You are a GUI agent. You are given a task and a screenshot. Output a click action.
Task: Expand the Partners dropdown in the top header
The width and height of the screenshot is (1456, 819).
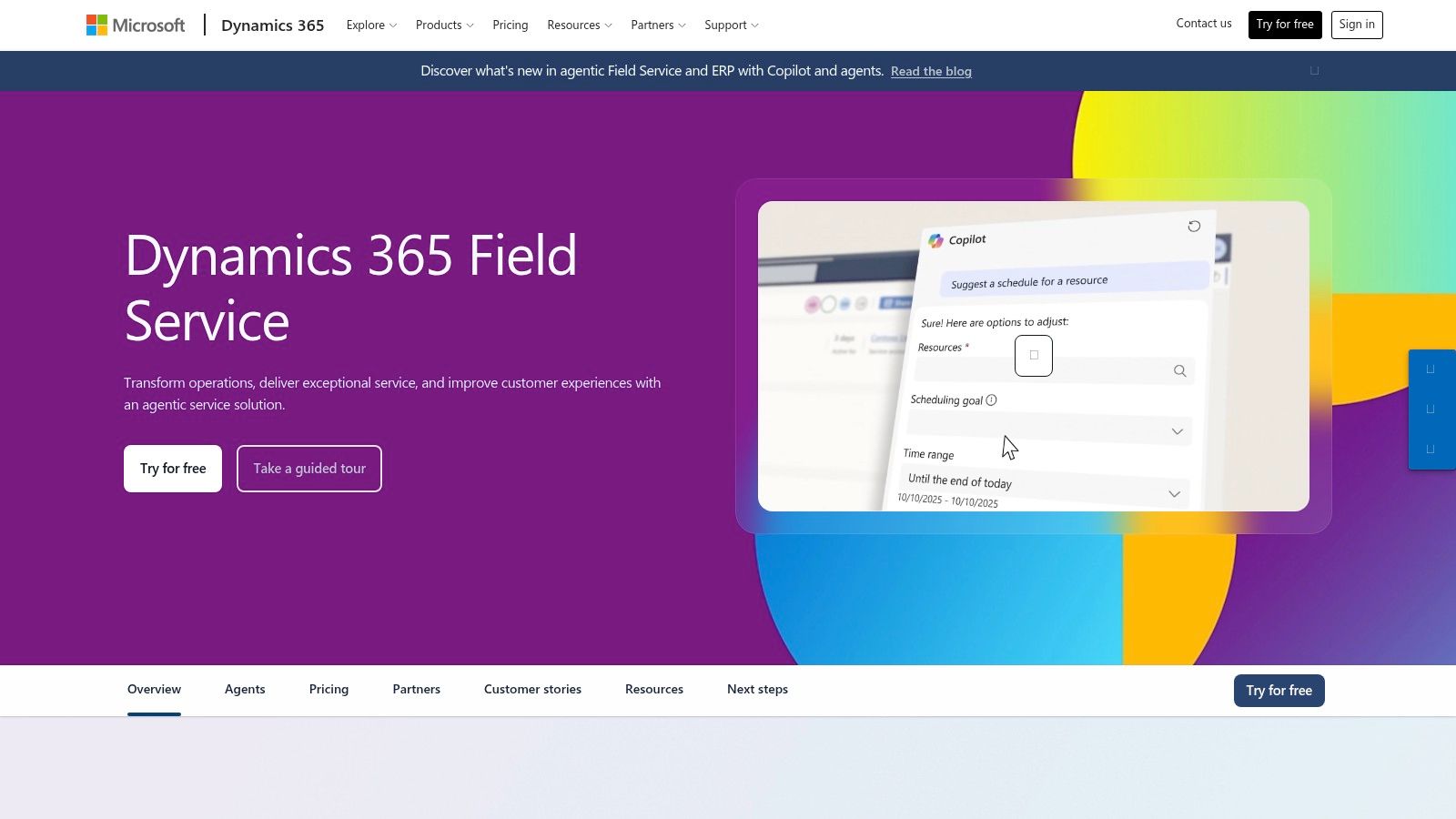[x=658, y=25]
